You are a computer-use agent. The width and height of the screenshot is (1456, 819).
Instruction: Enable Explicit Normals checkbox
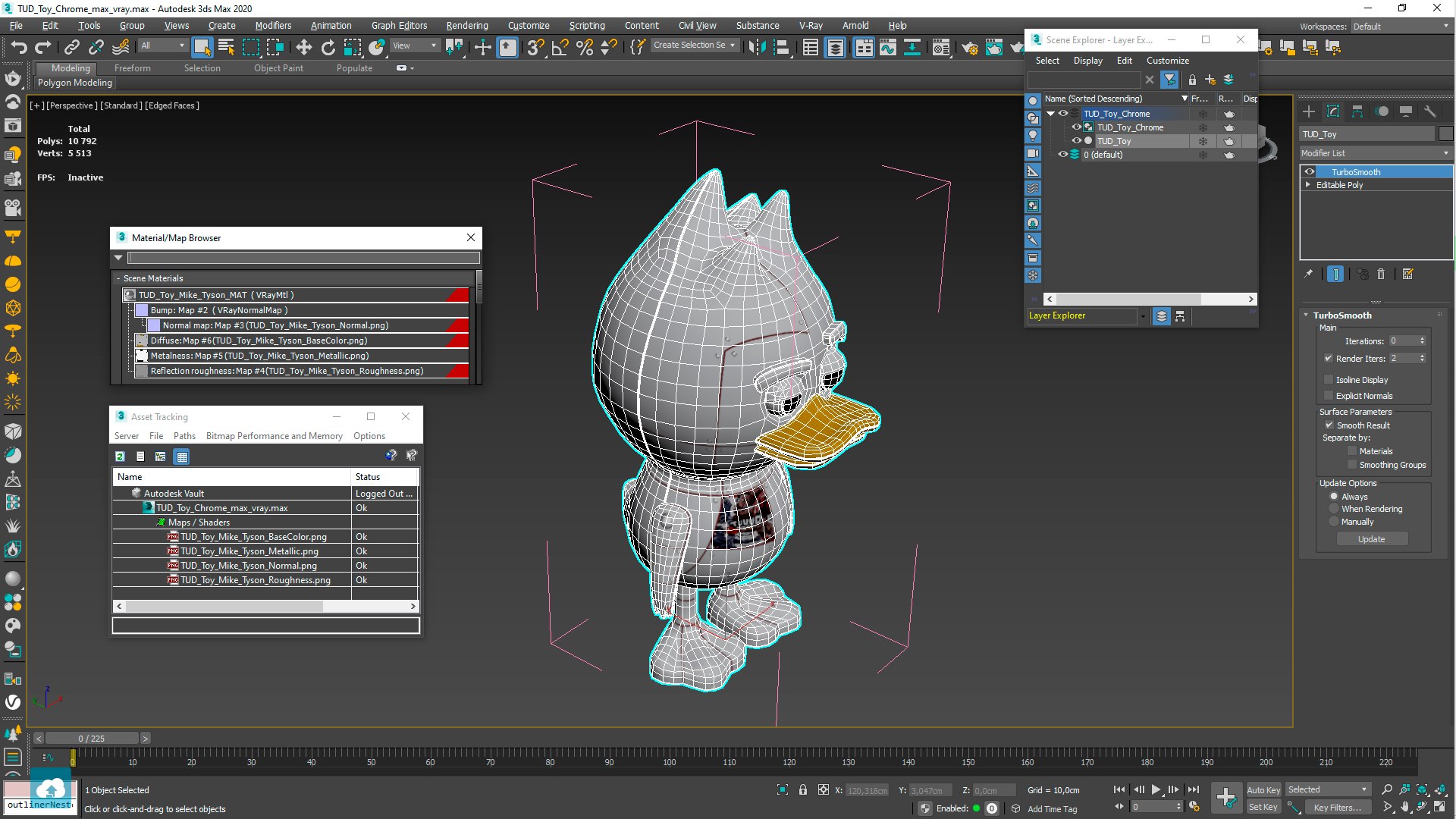1329,396
